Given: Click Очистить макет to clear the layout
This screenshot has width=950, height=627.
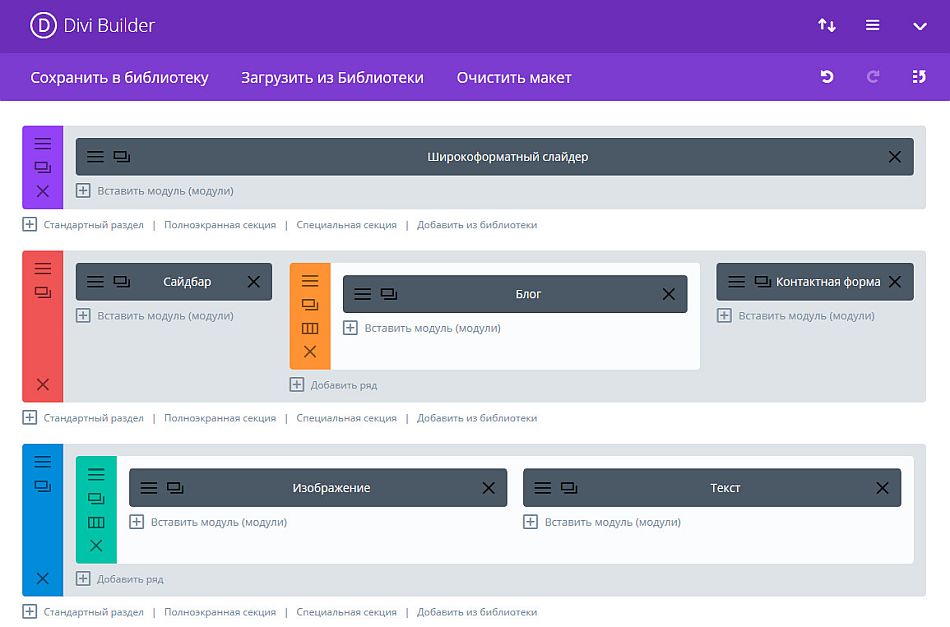Looking at the screenshot, I should tap(513, 76).
